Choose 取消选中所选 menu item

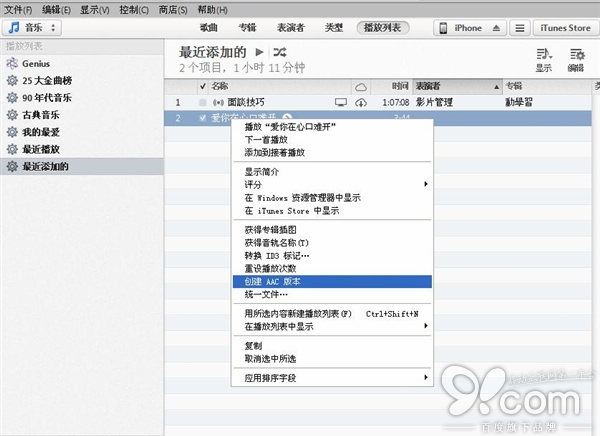pos(333,359)
